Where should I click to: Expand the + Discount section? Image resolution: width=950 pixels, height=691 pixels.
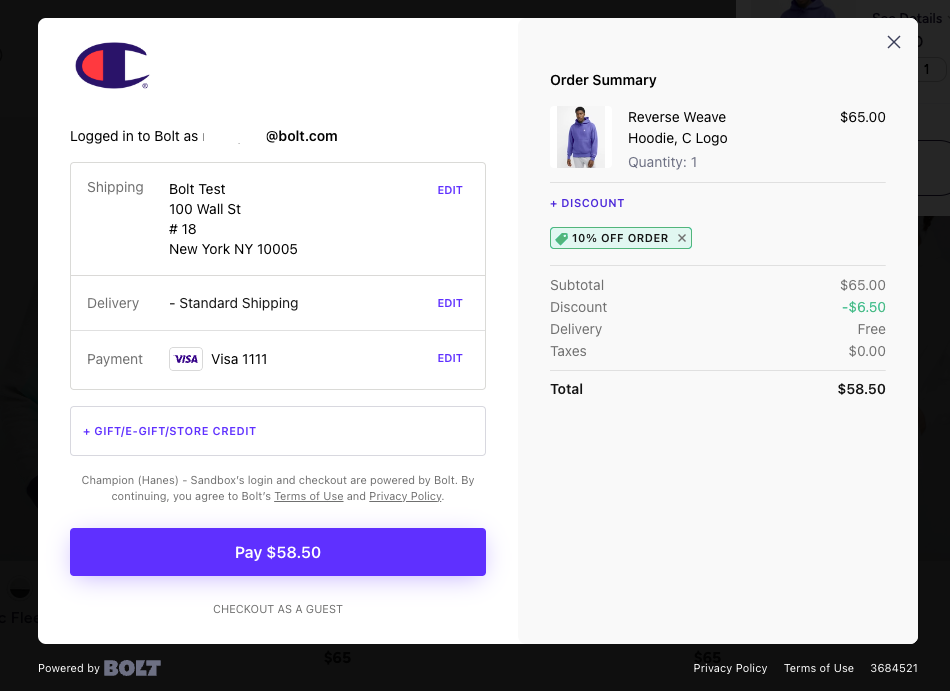pos(587,203)
